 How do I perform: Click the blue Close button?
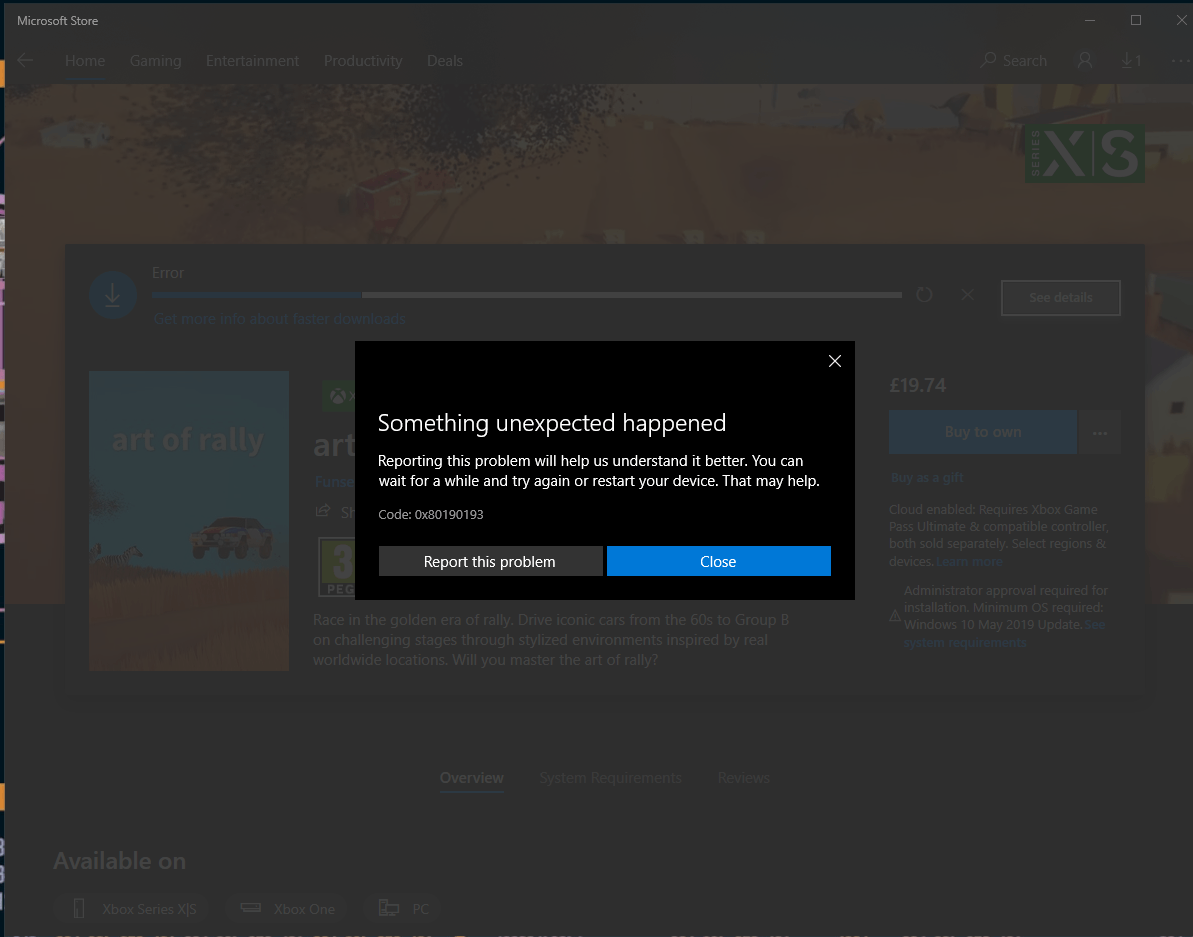718,561
